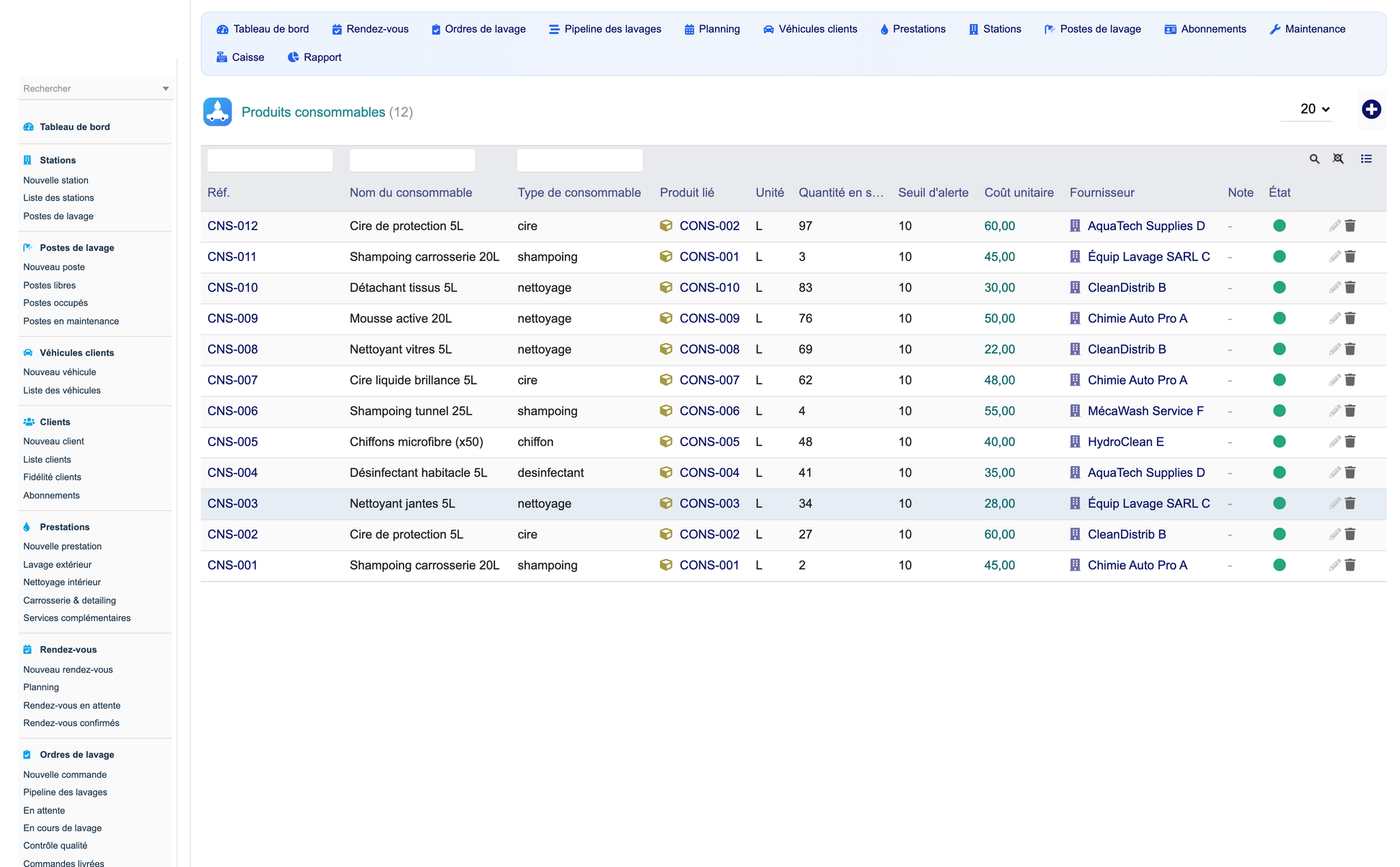Open Nouvelle station sidebar link

55,181
